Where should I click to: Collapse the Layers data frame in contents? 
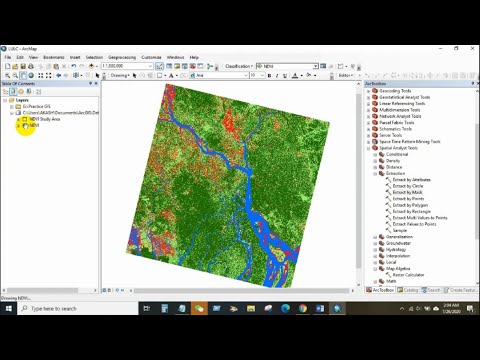[5, 100]
